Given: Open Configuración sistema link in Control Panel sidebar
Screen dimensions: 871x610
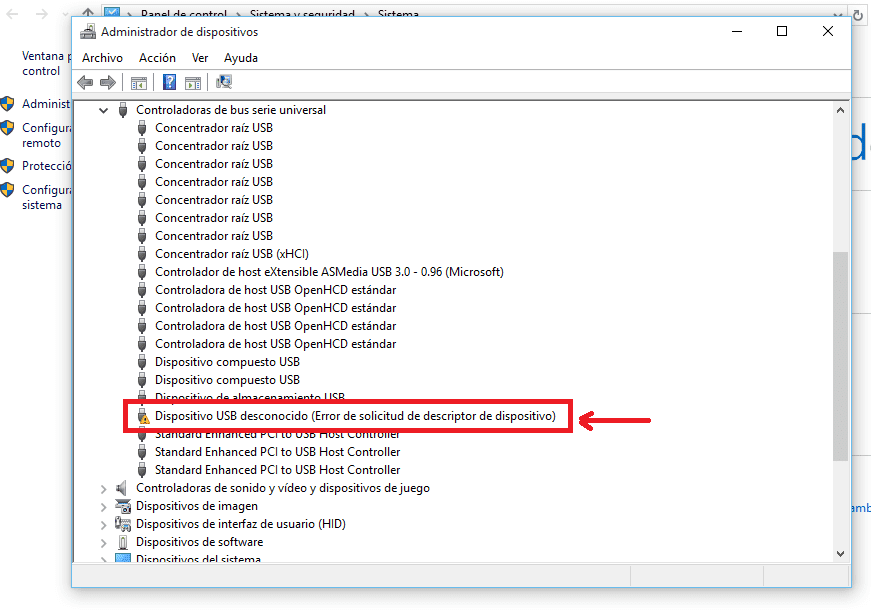Looking at the screenshot, I should (x=47, y=197).
